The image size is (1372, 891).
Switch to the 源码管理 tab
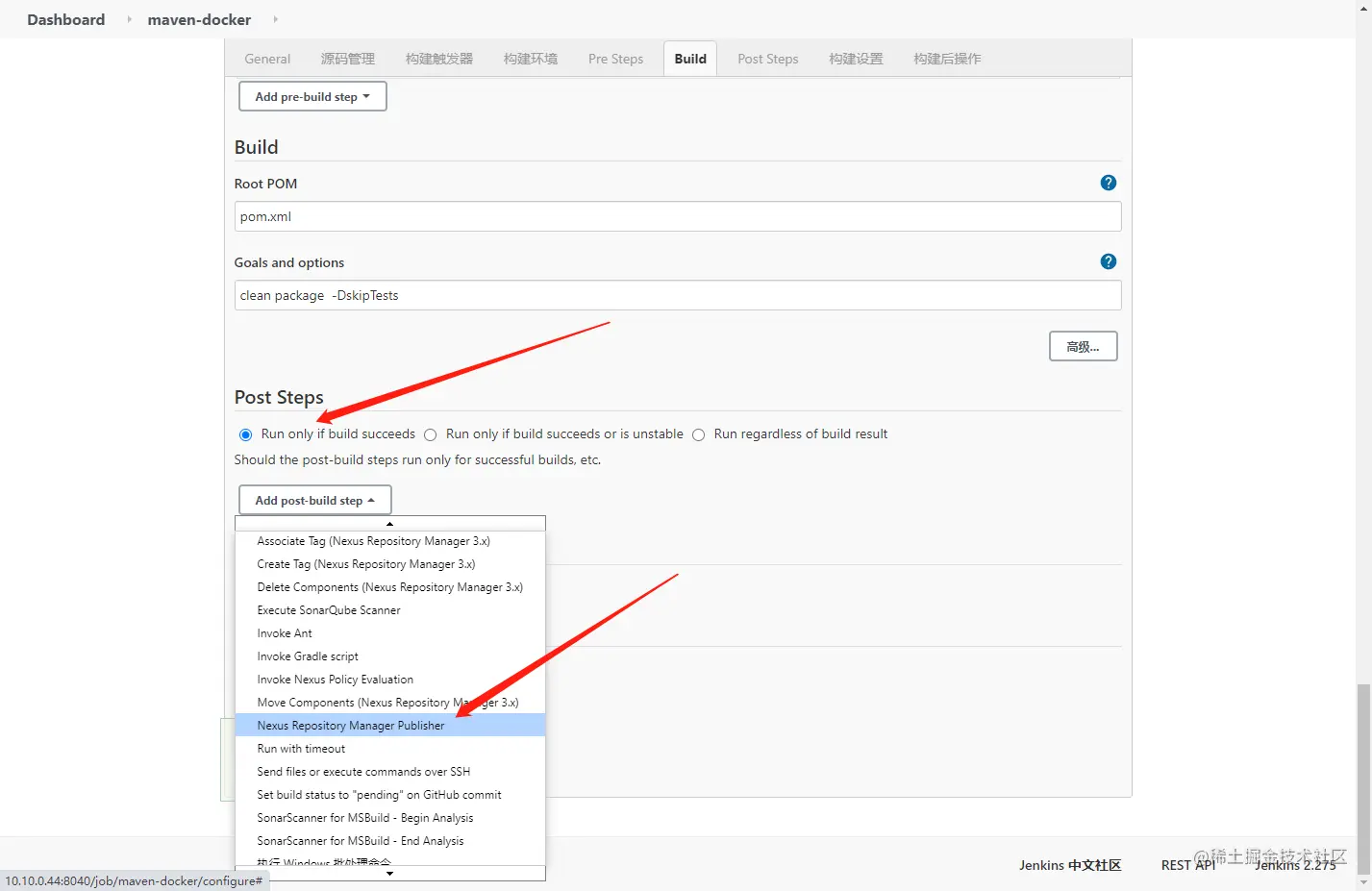point(348,59)
